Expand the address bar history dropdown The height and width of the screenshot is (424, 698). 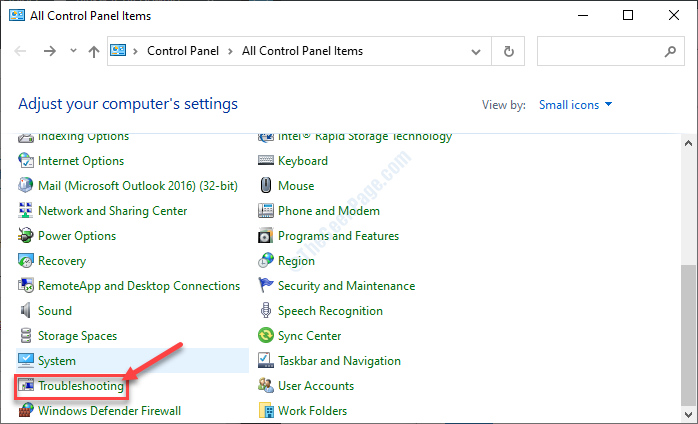coord(476,52)
